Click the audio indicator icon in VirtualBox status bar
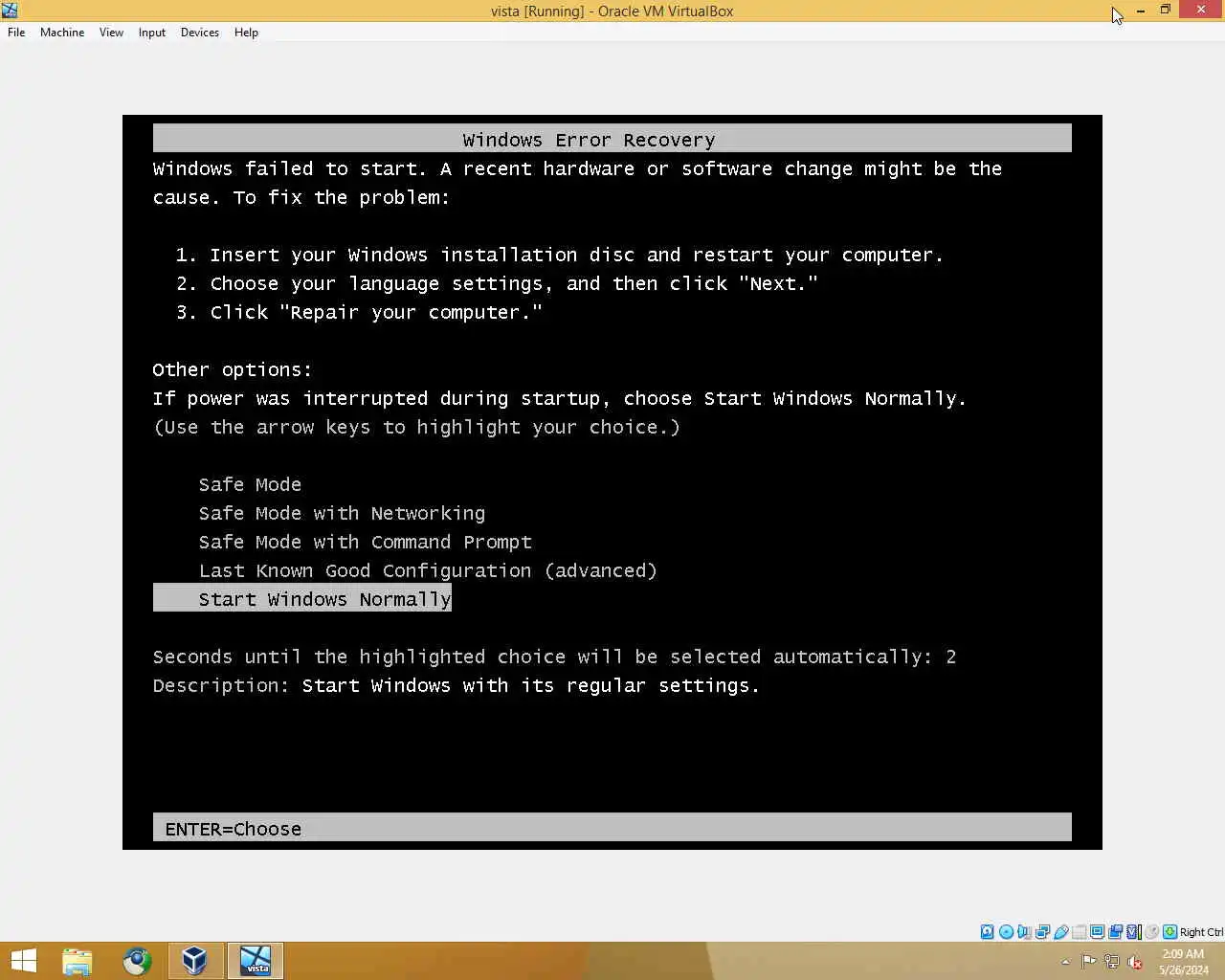Viewport: 1225px width, 980px height. click(x=1024, y=931)
